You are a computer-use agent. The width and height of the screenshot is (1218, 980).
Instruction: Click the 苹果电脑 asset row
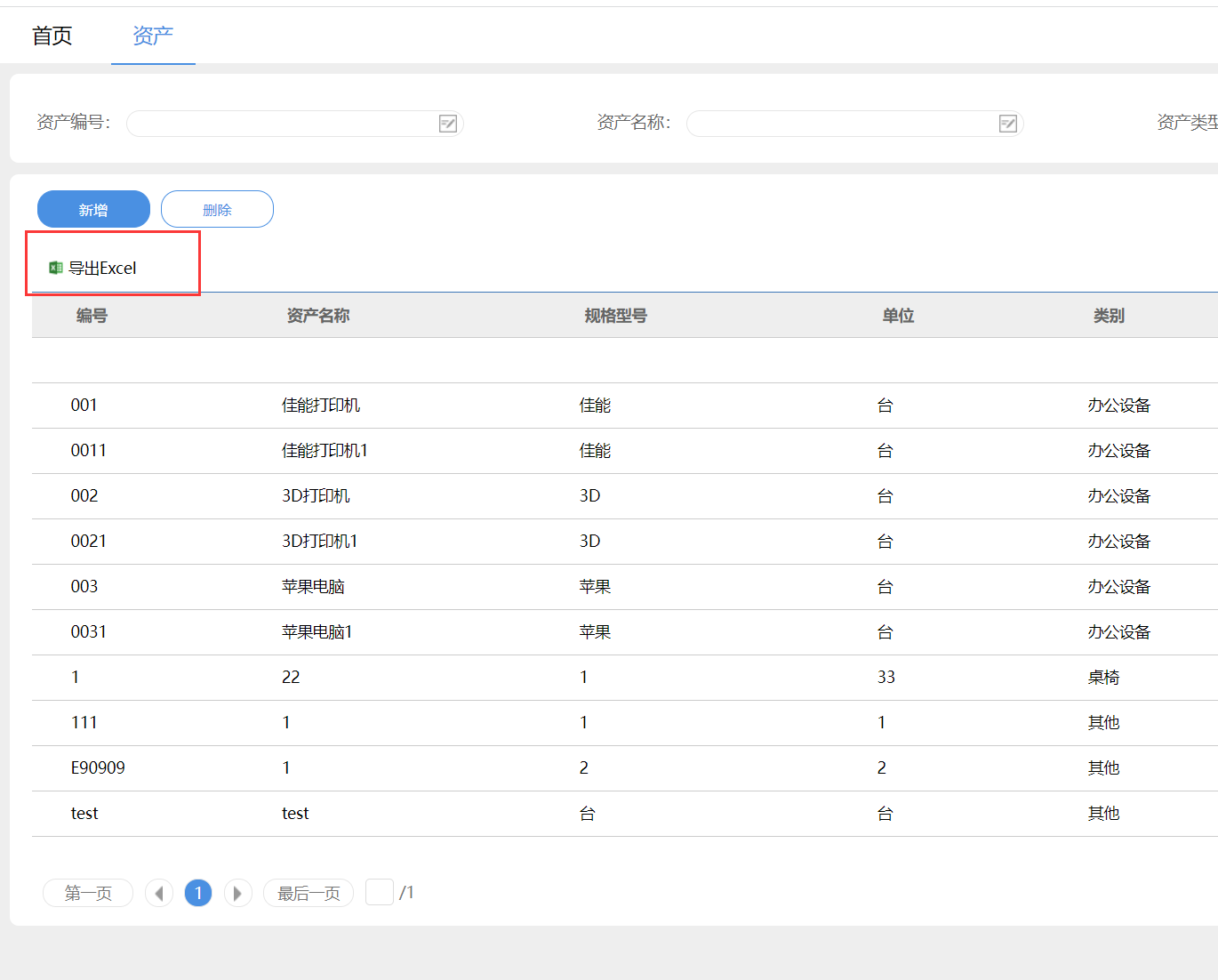(313, 587)
